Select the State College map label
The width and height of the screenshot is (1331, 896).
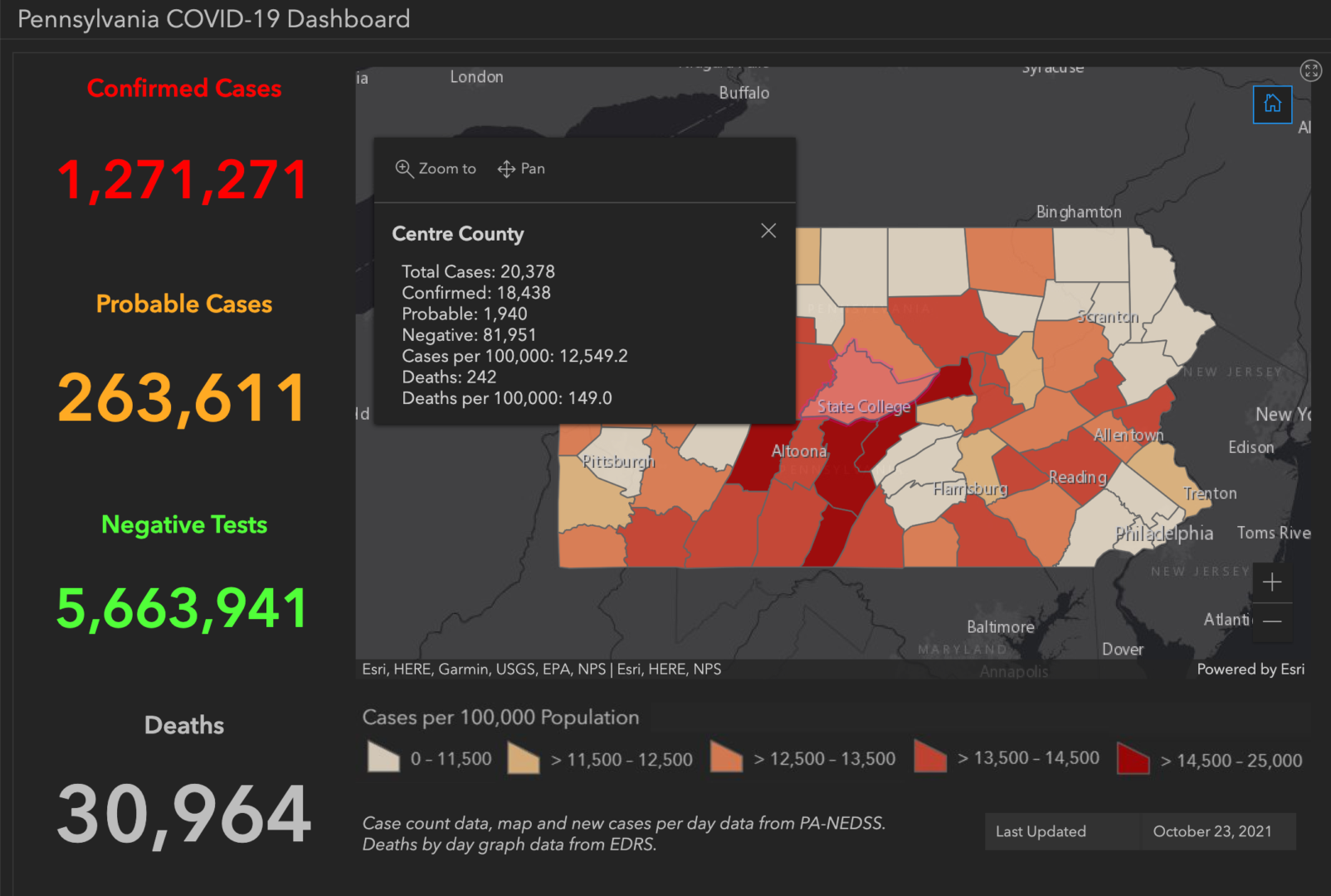(863, 407)
